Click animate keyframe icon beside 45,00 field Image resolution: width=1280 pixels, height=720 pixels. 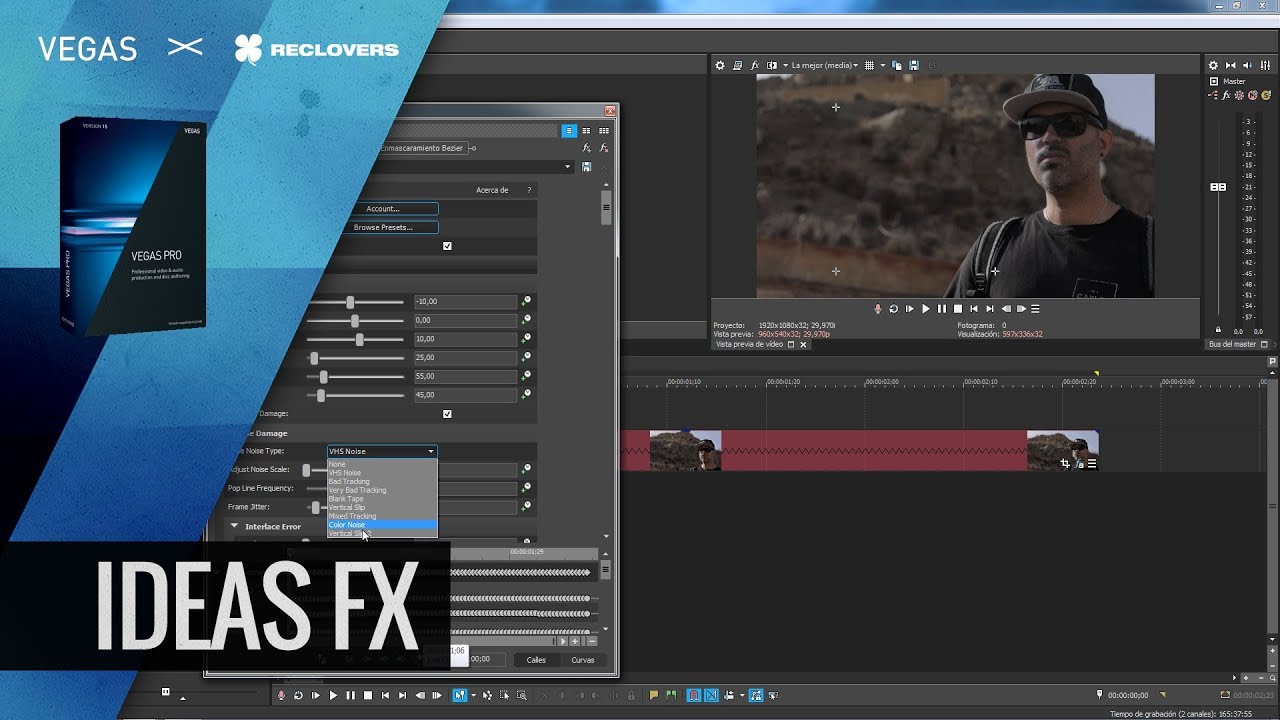click(526, 396)
